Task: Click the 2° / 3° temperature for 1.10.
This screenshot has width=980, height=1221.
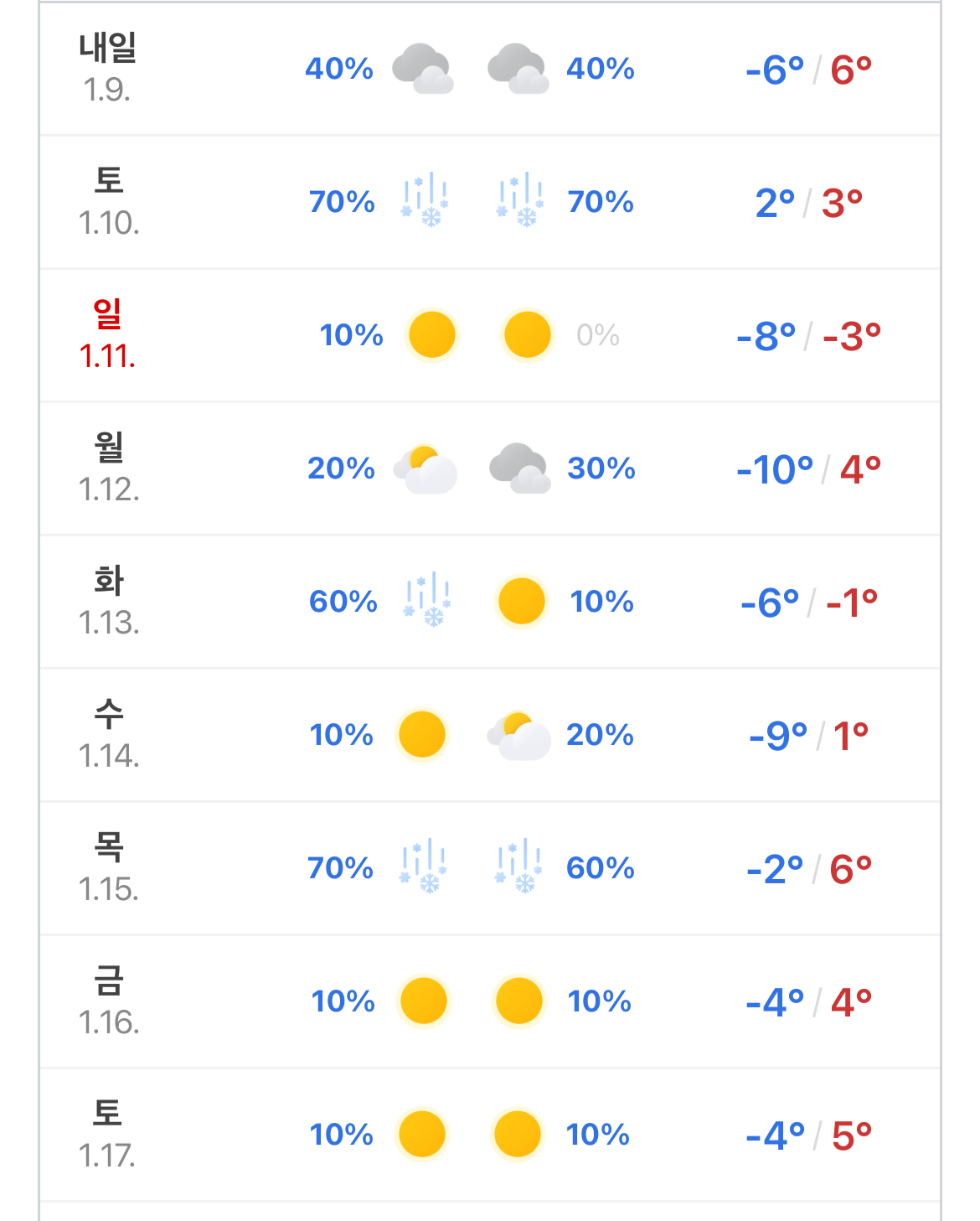Action: pyautogui.click(x=808, y=203)
